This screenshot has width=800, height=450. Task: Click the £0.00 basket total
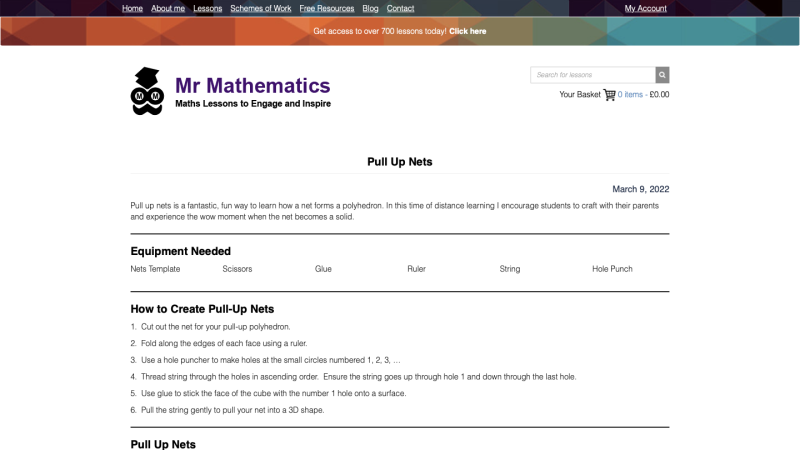(659, 94)
